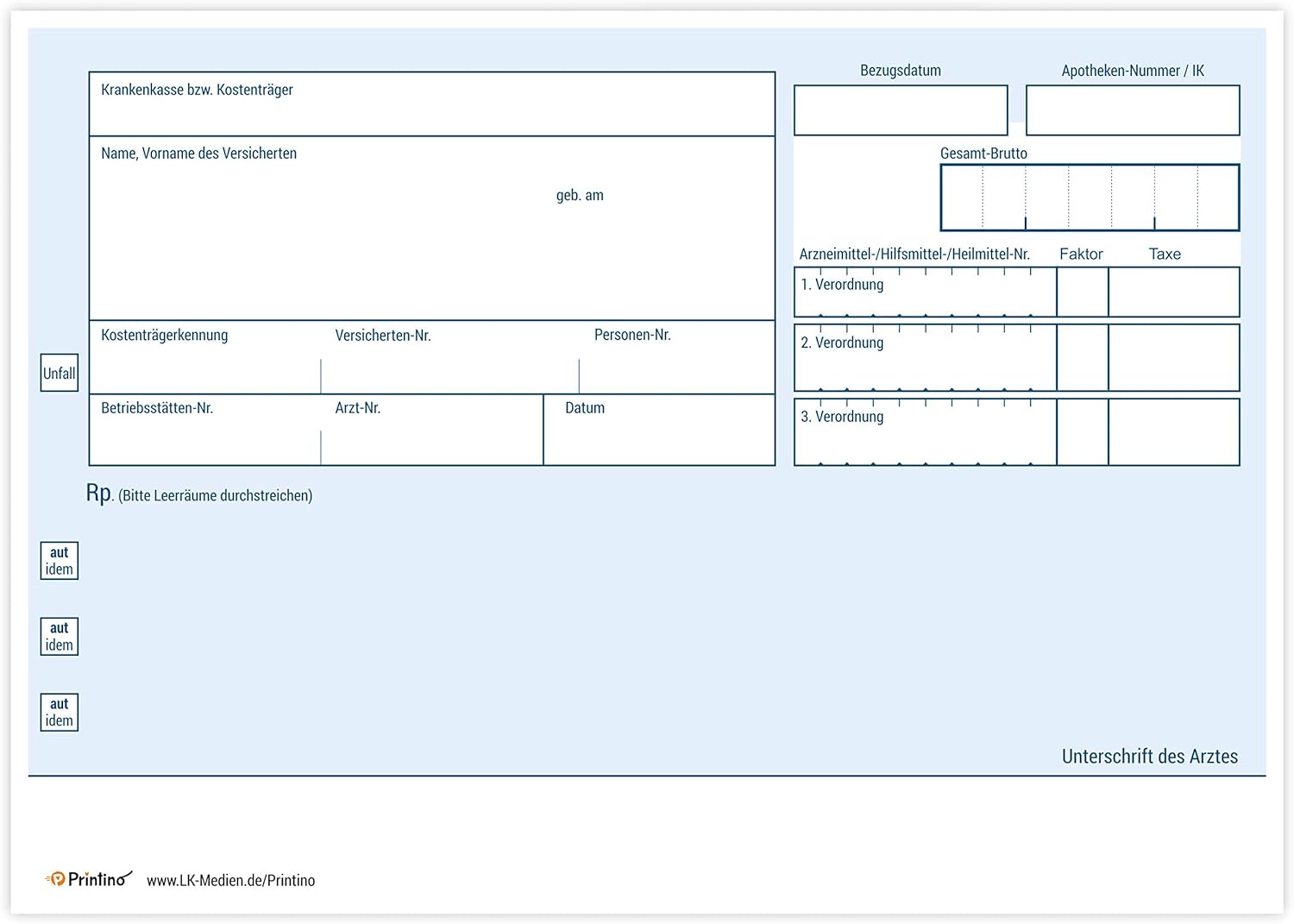The height and width of the screenshot is (924, 1294).
Task: Select the Bezugsdatum box
Action: [901, 110]
